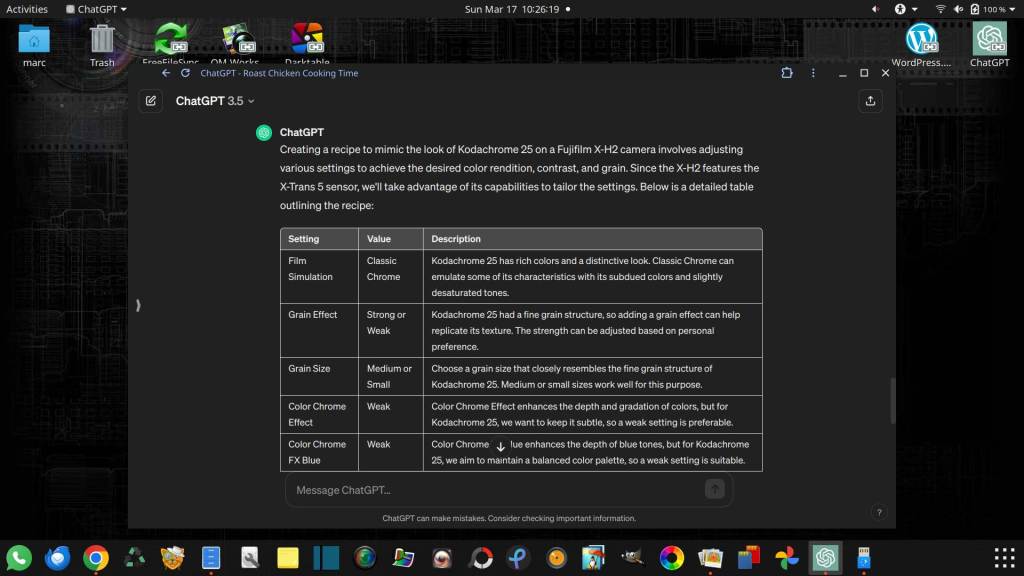Expand the left sidebar with the chevron handle
1024x576 pixels.
(138, 305)
